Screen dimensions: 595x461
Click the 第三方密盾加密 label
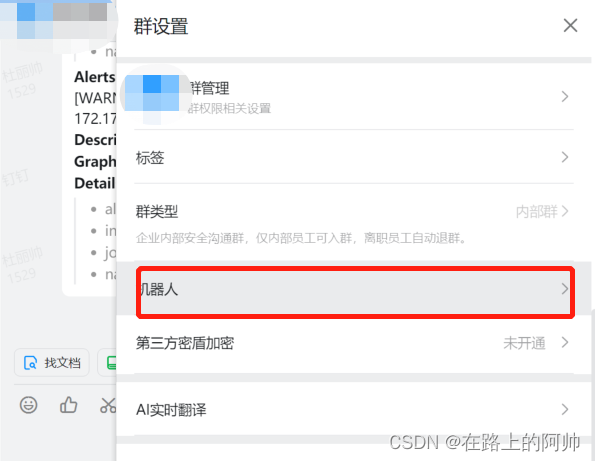pos(185,343)
